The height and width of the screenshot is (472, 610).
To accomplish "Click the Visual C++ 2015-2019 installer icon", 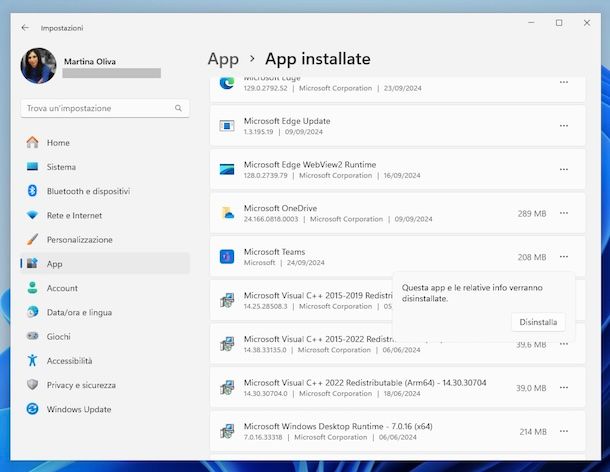I will click(x=227, y=300).
